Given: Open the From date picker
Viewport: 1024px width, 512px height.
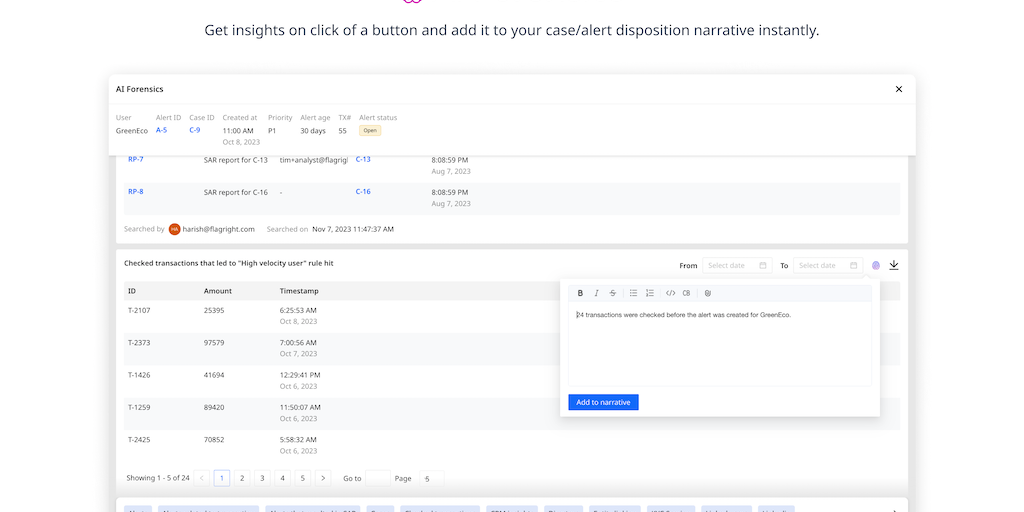Looking at the screenshot, I should [736, 266].
